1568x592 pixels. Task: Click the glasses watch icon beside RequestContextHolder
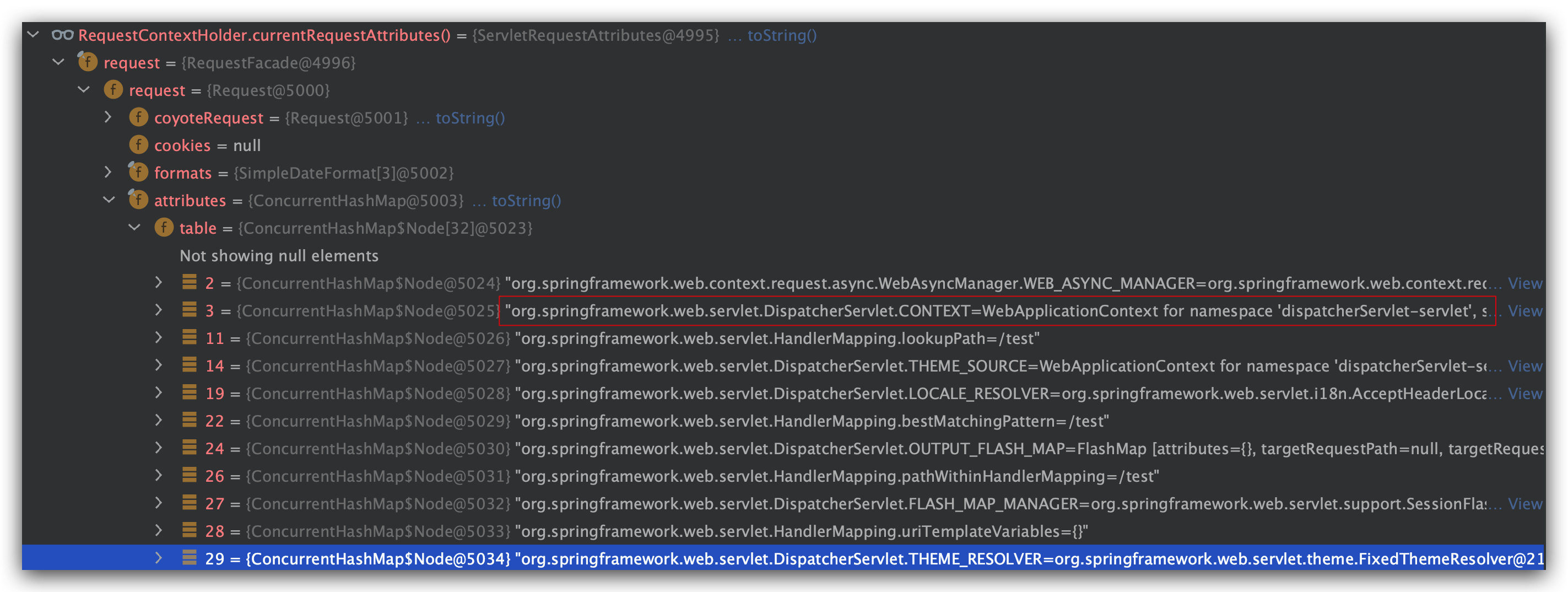pyautogui.click(x=62, y=35)
